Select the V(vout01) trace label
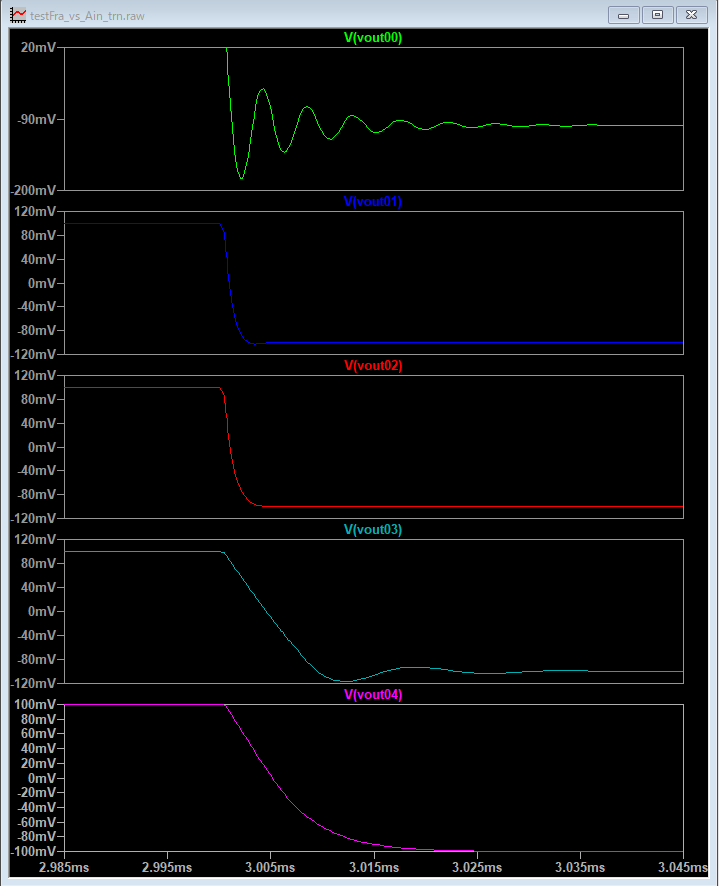Viewport: 719px width, 886px height. click(373, 202)
